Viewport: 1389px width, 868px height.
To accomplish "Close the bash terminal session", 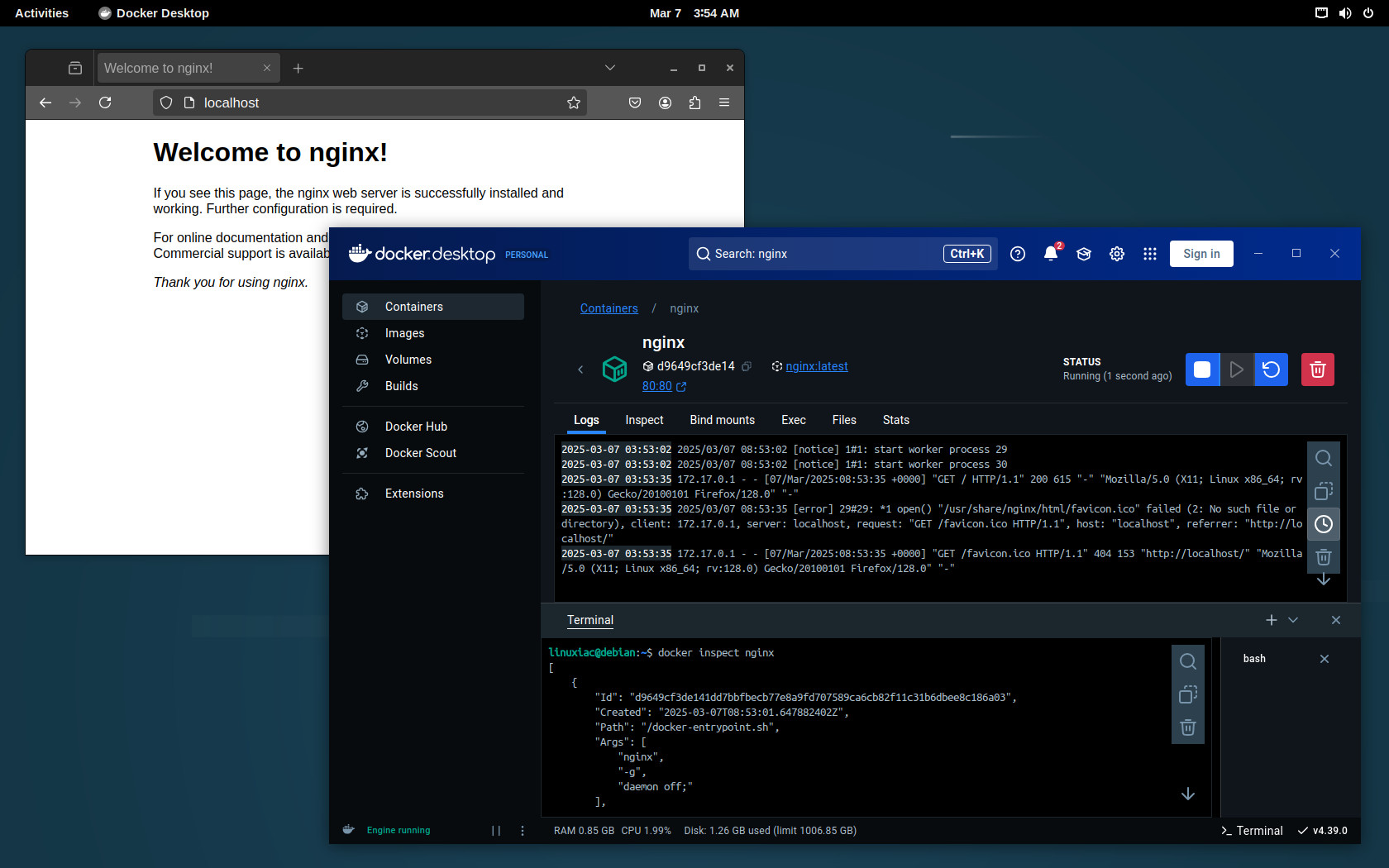I will [x=1325, y=659].
